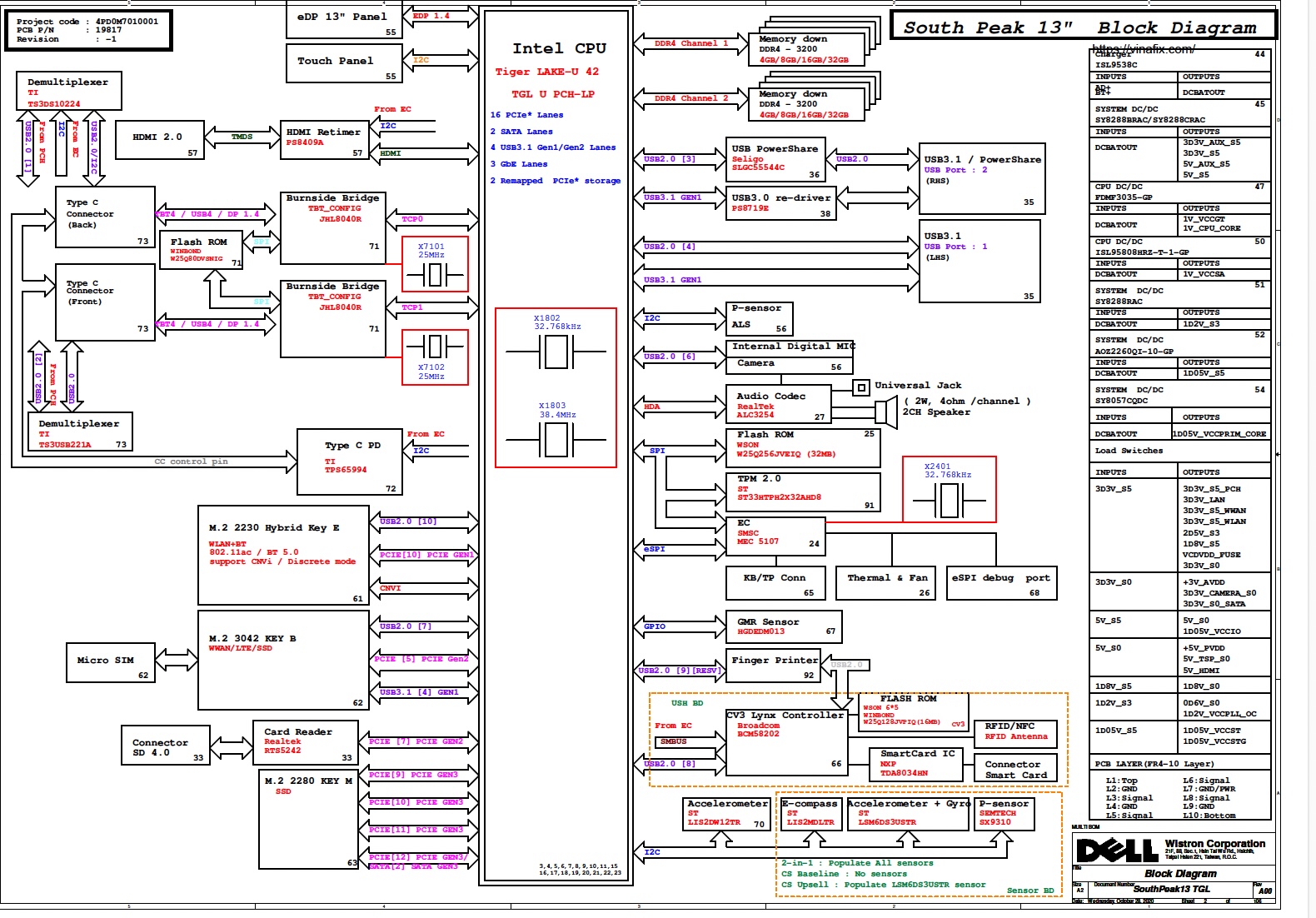Image resolution: width=1316 pixels, height=918 pixels.
Task: Click the X7102 25MHz crystal symbol
Action: point(434,346)
